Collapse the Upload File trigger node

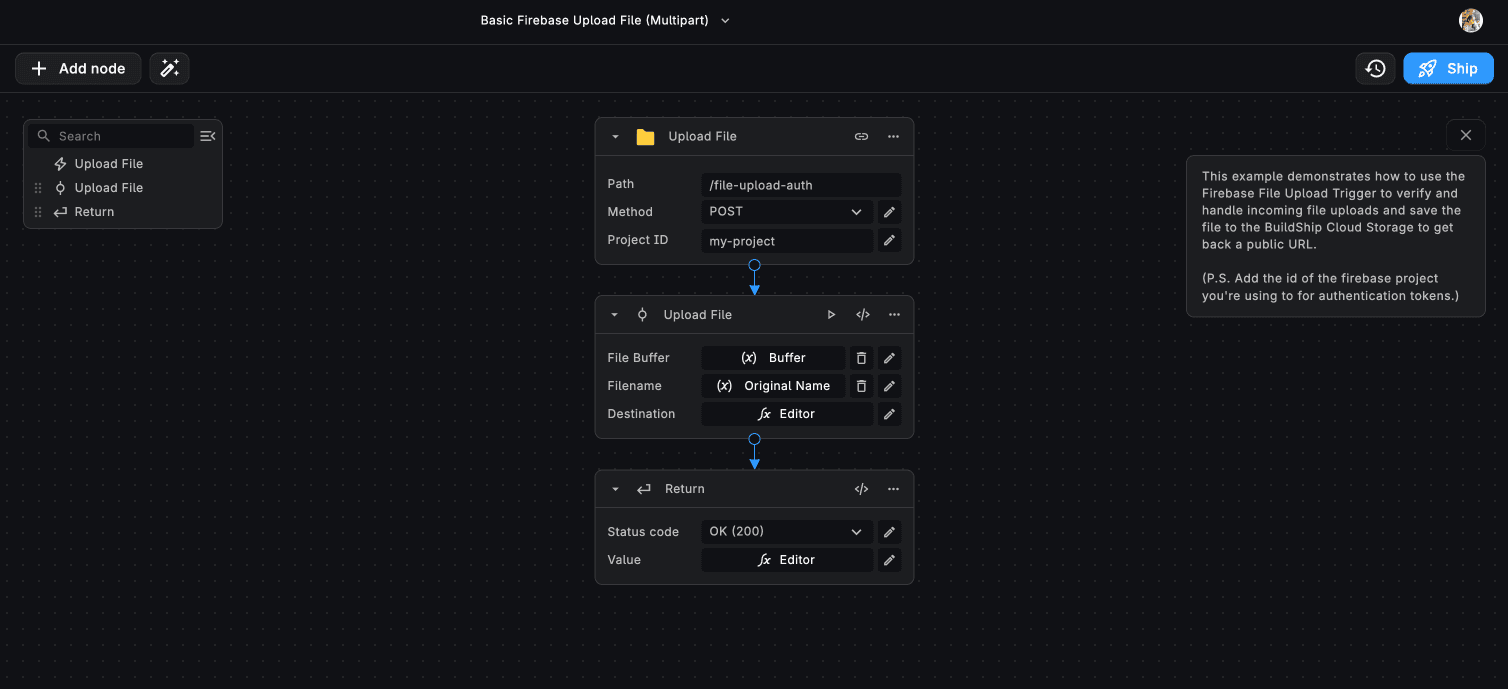pyautogui.click(x=614, y=136)
